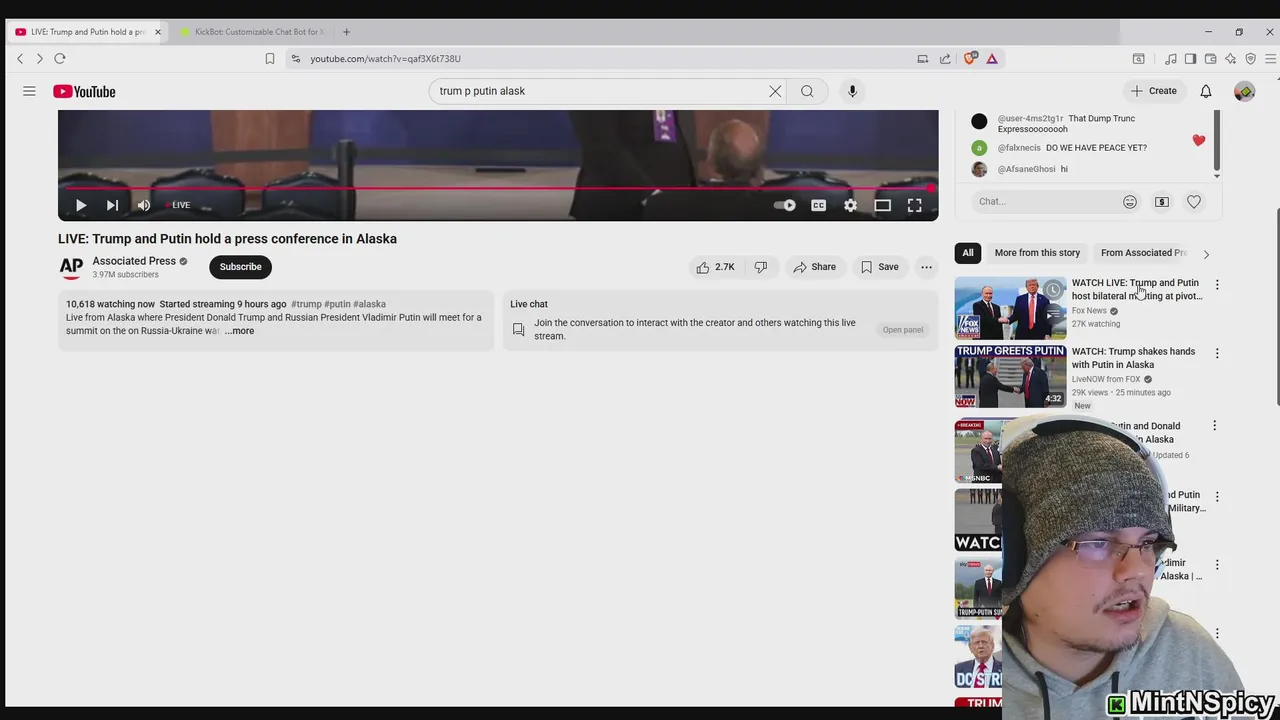Bookmark this page
The width and height of the screenshot is (1280, 720).
coord(270,59)
